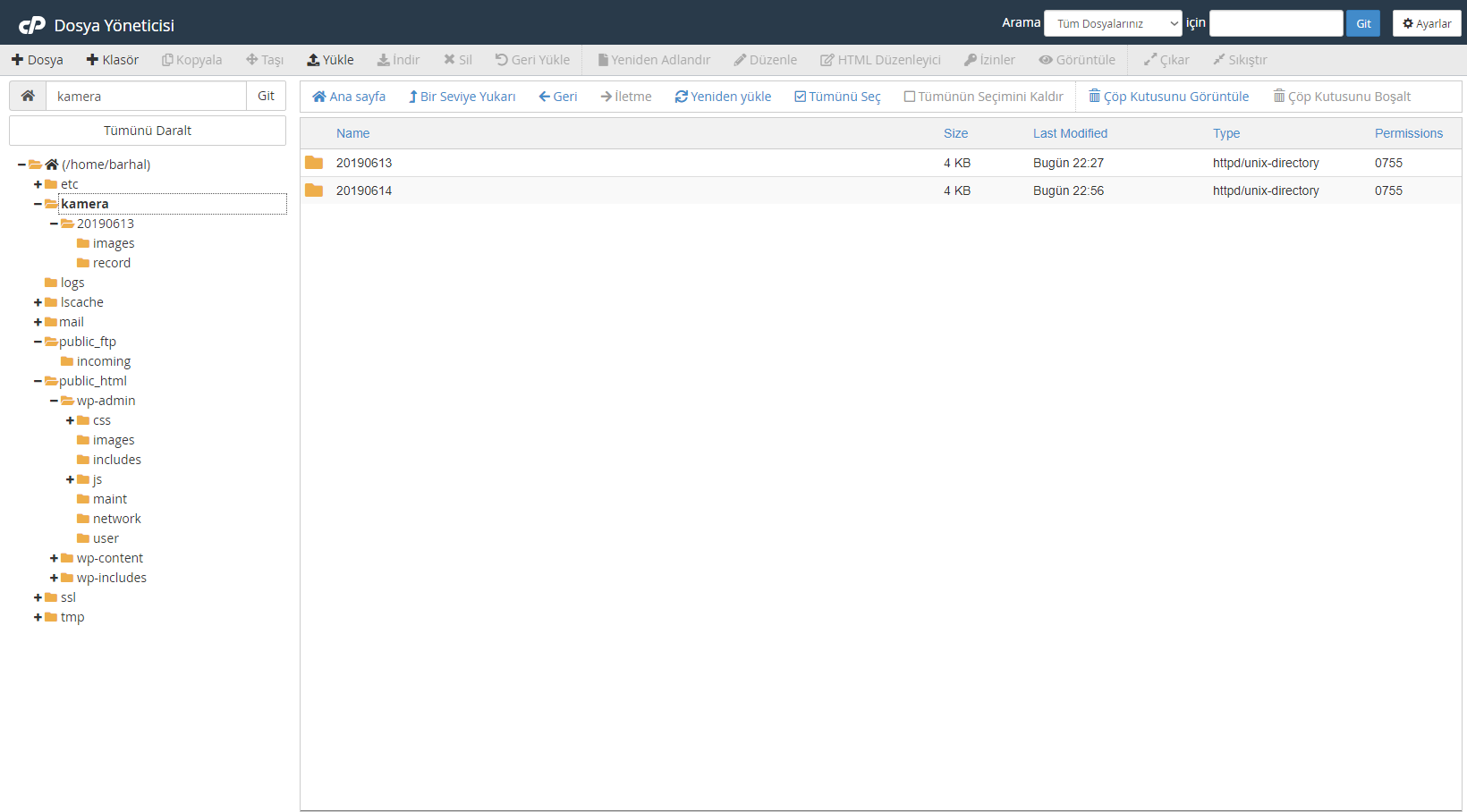The width and height of the screenshot is (1467, 812).
Task: Expand the css folder node
Action: [70, 420]
